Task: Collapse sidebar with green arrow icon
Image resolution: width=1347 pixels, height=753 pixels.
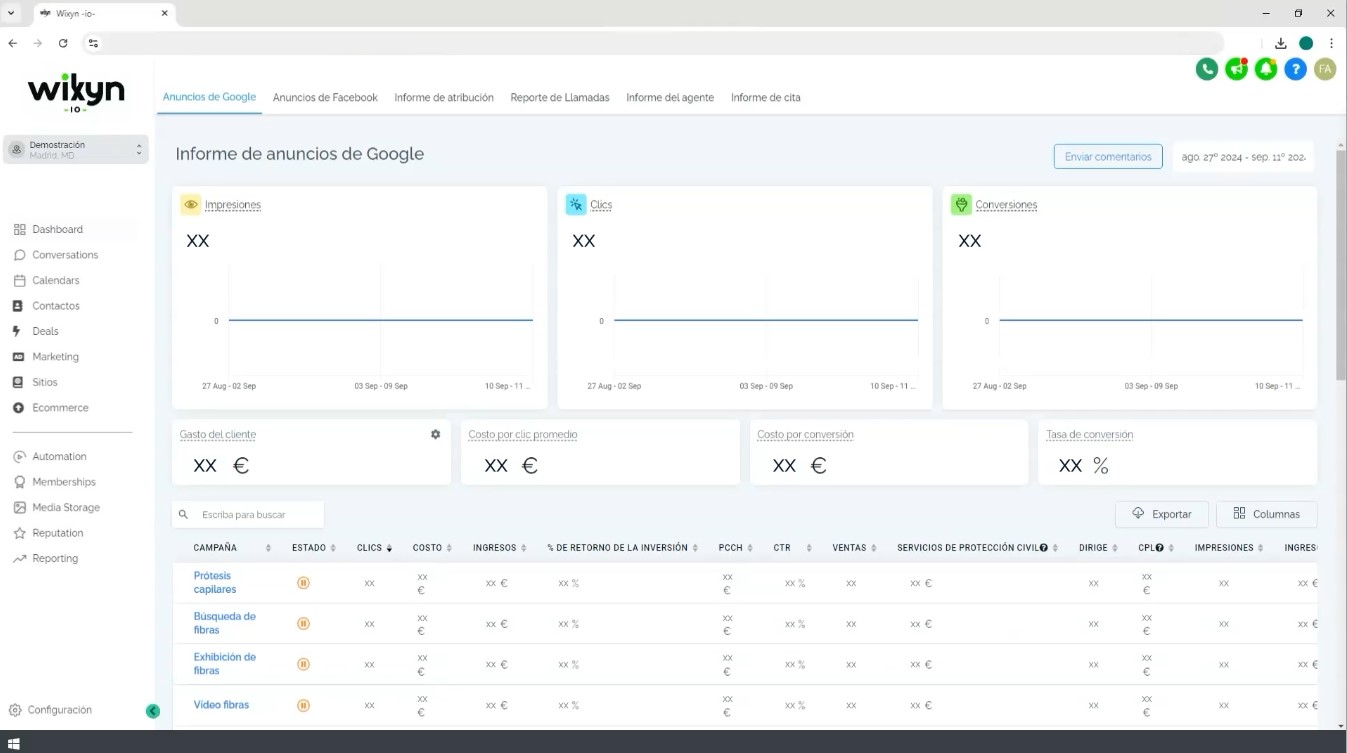Action: pyautogui.click(x=153, y=711)
